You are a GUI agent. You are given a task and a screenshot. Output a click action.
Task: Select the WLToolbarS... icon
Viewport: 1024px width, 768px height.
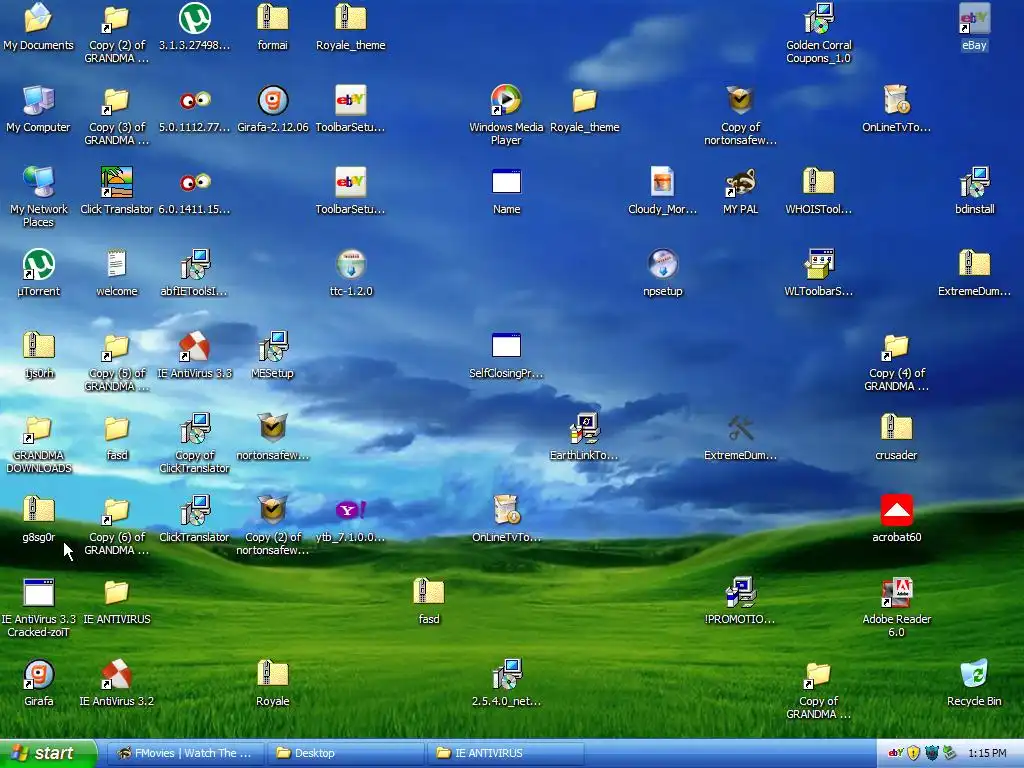click(x=818, y=264)
